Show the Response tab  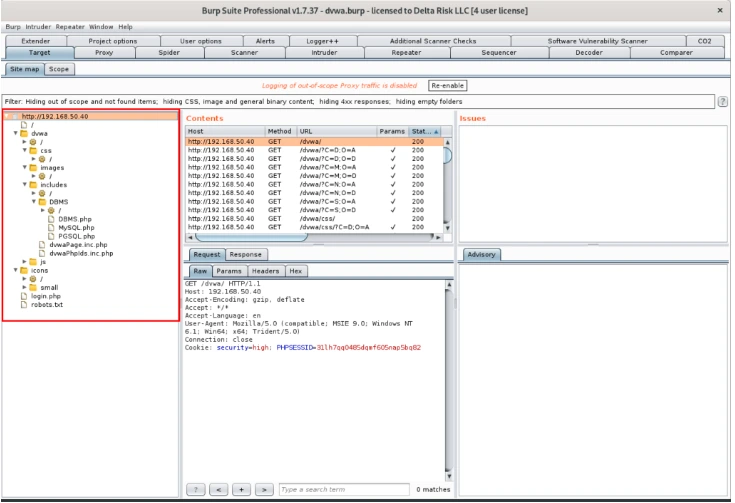click(246, 255)
